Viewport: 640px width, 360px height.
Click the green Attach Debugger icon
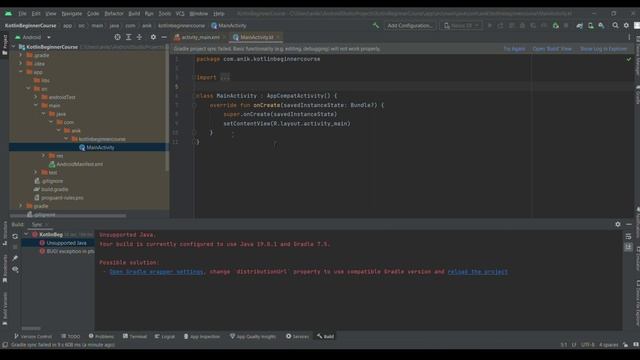pyautogui.click(x=556, y=25)
